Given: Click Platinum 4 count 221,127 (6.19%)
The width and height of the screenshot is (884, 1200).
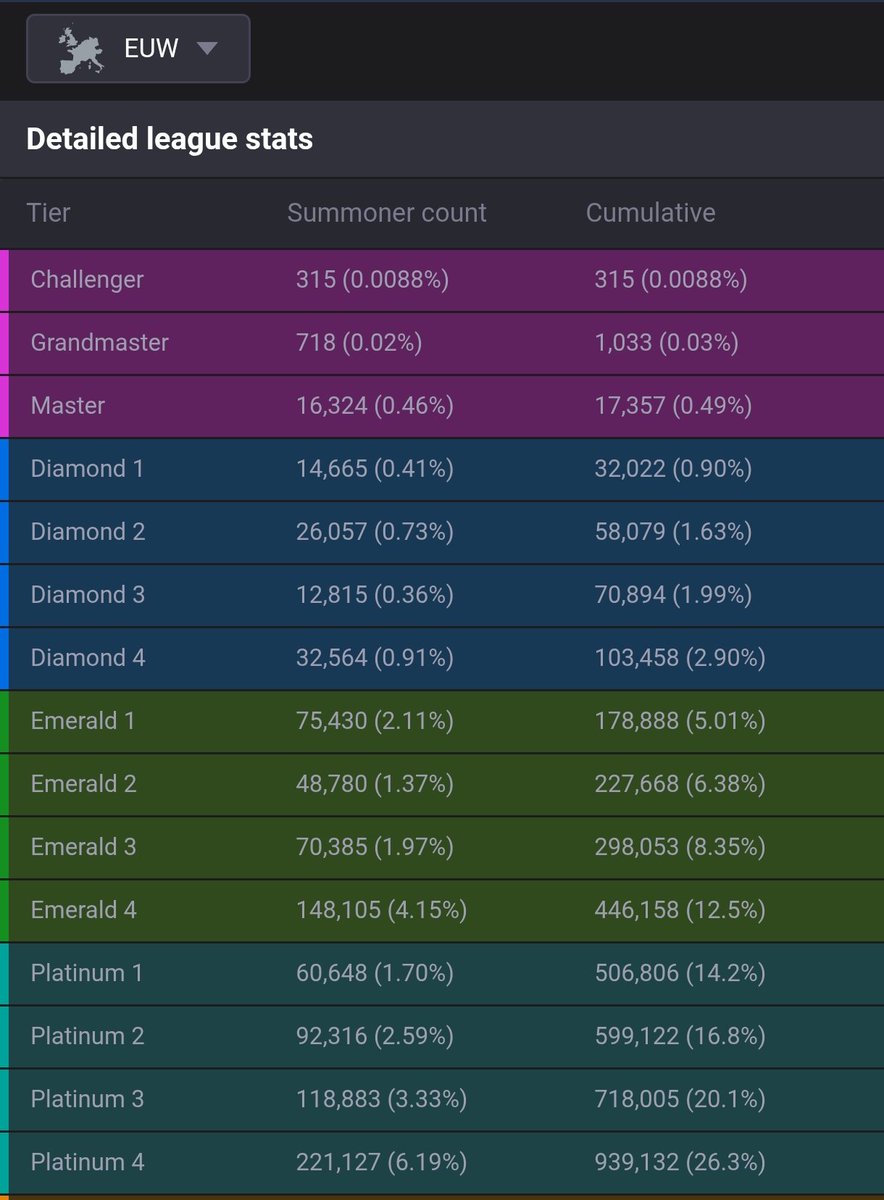Looking at the screenshot, I should [x=381, y=1162].
